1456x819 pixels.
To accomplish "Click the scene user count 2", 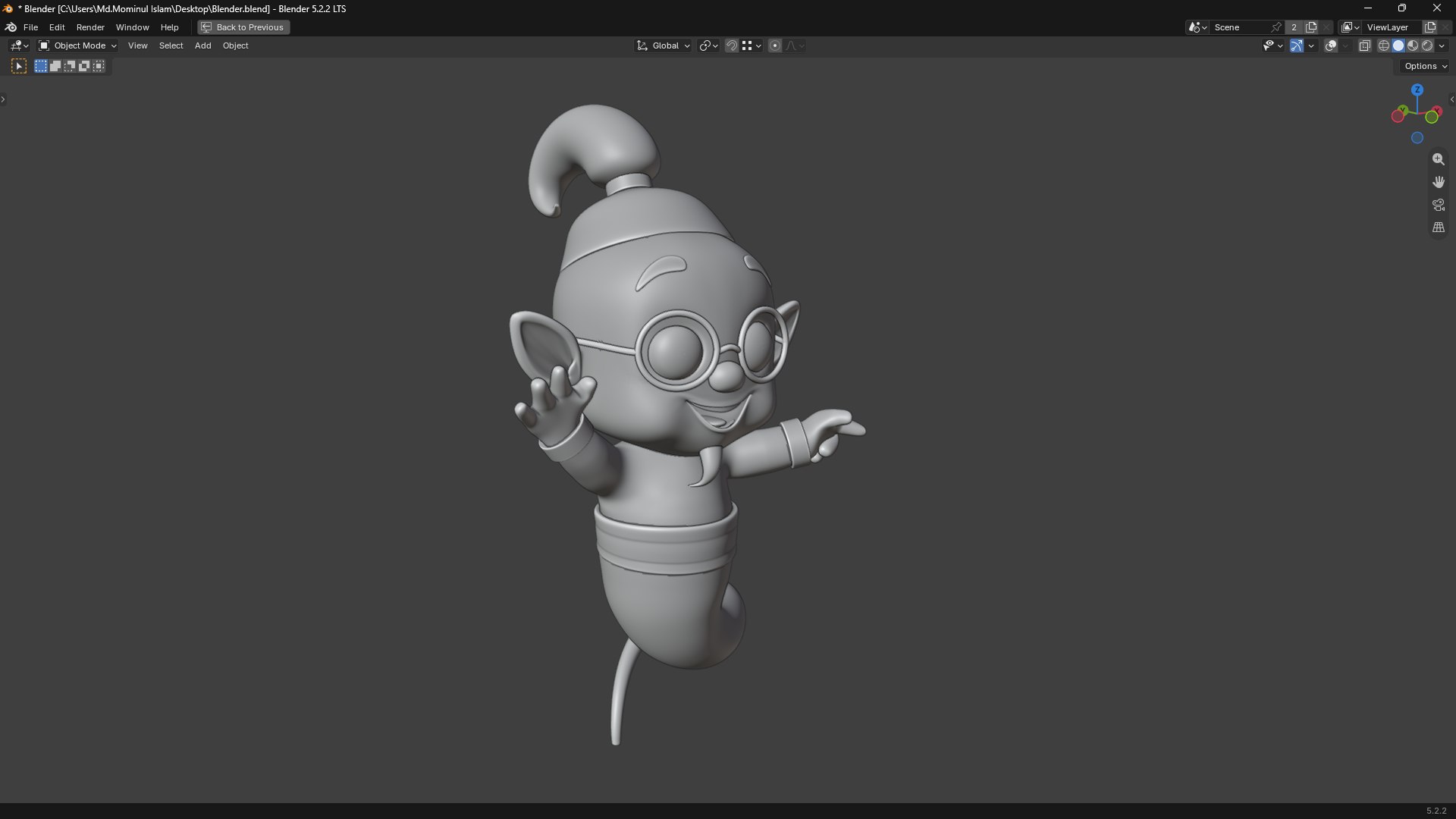I will point(1294,27).
